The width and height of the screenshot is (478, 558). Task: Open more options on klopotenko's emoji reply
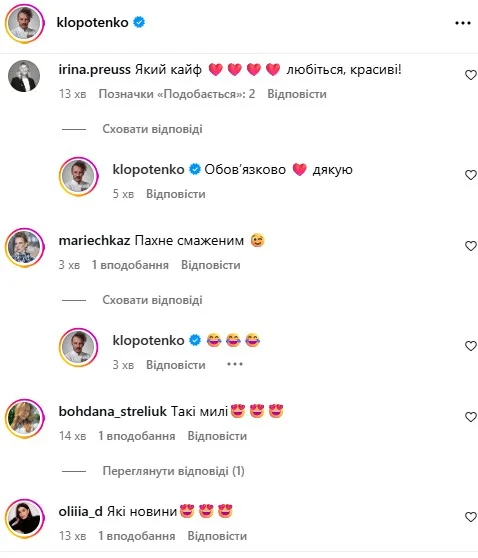click(x=235, y=364)
